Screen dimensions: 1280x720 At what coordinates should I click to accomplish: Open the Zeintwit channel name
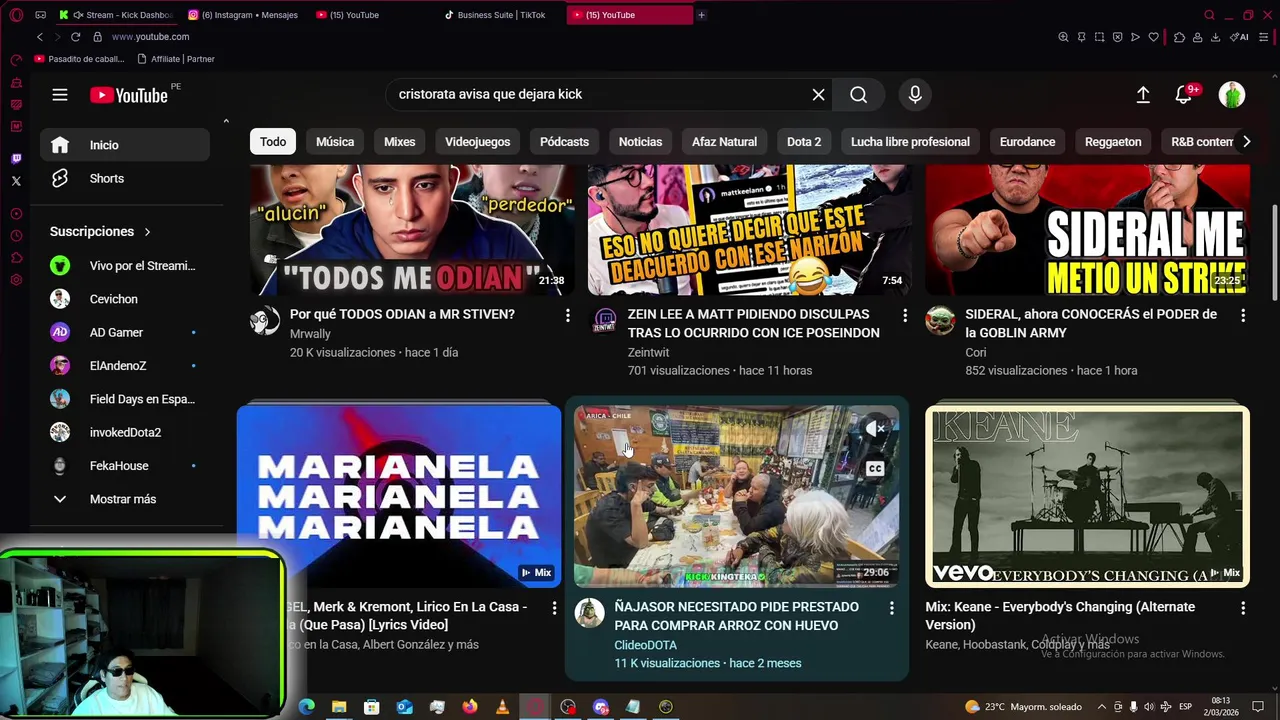click(648, 352)
